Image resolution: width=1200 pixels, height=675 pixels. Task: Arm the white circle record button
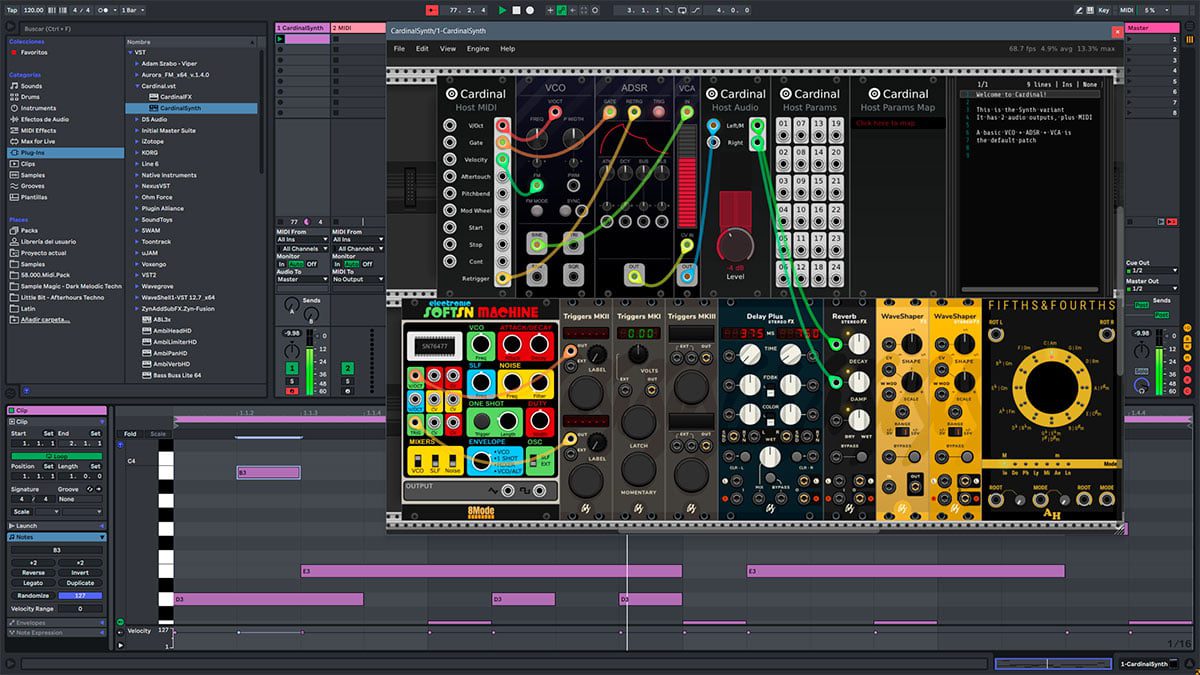[x=529, y=10]
